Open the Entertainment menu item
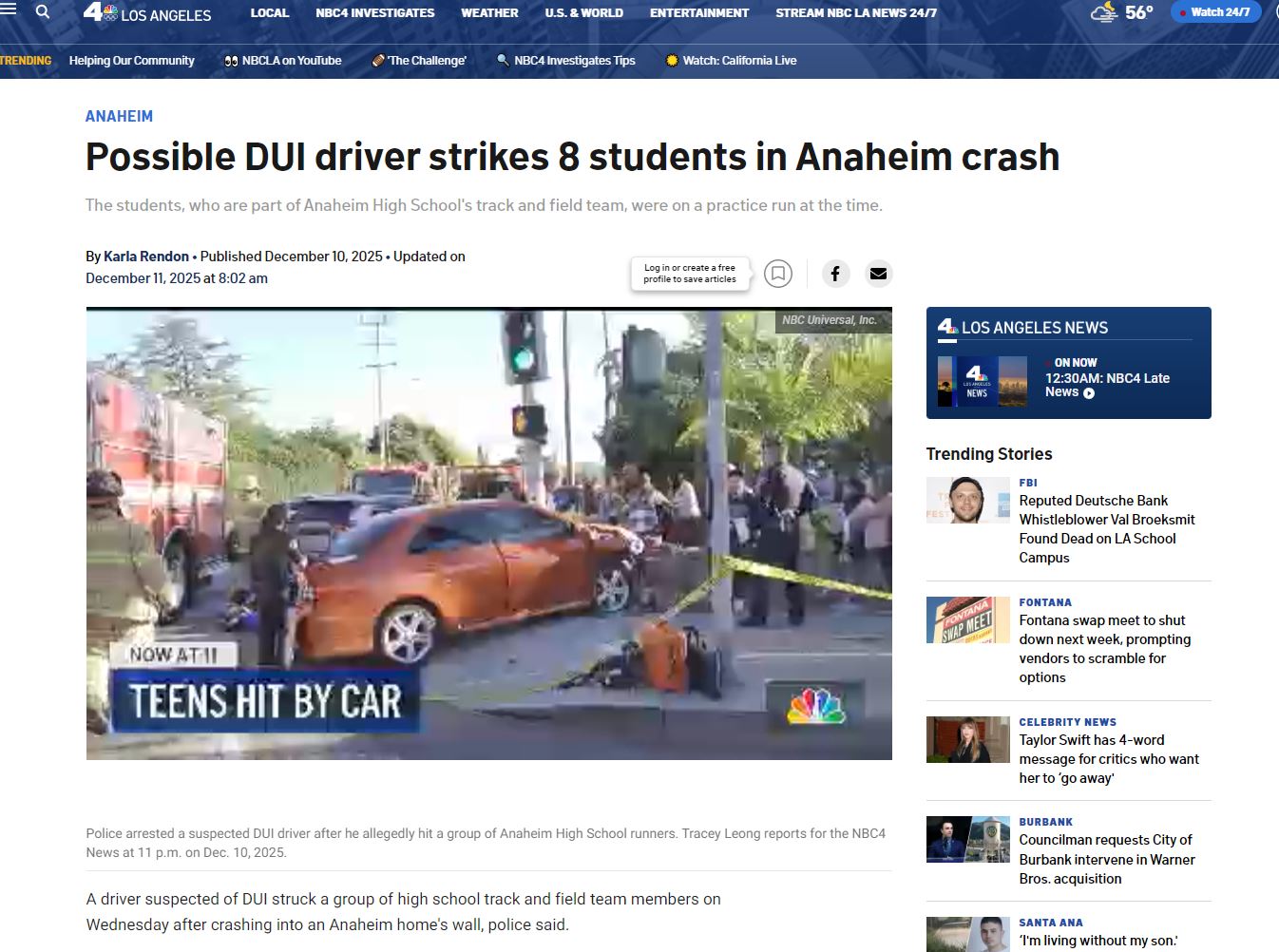This screenshot has height=952, width=1279. point(699,13)
